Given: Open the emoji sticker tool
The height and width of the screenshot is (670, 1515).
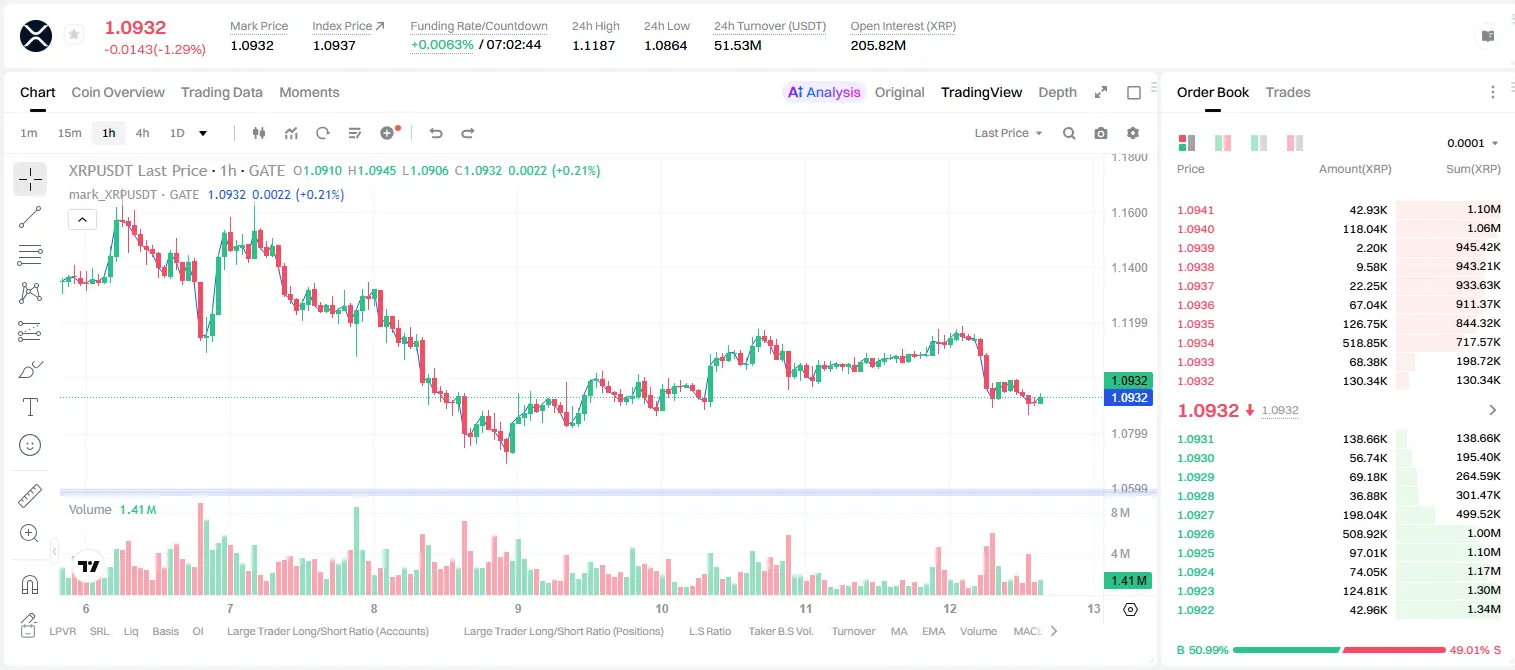Looking at the screenshot, I should click(x=30, y=445).
